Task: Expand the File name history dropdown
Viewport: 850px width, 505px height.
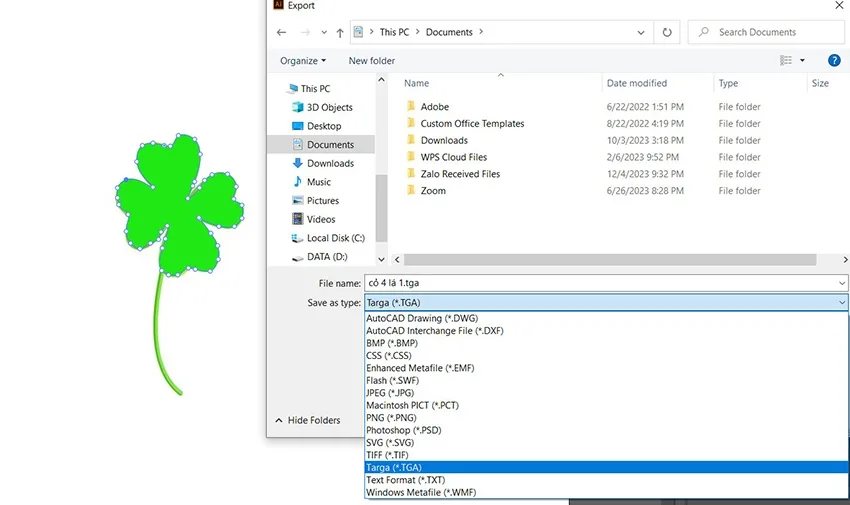Action: pyautogui.click(x=841, y=283)
